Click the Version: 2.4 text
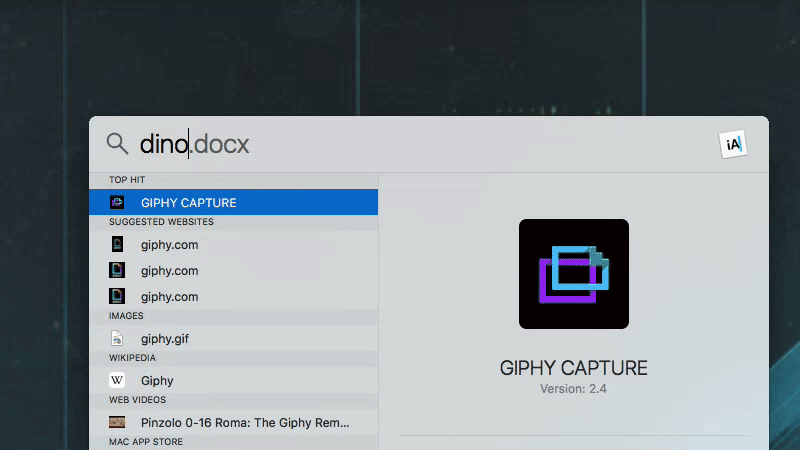800x450 pixels. click(x=573, y=389)
